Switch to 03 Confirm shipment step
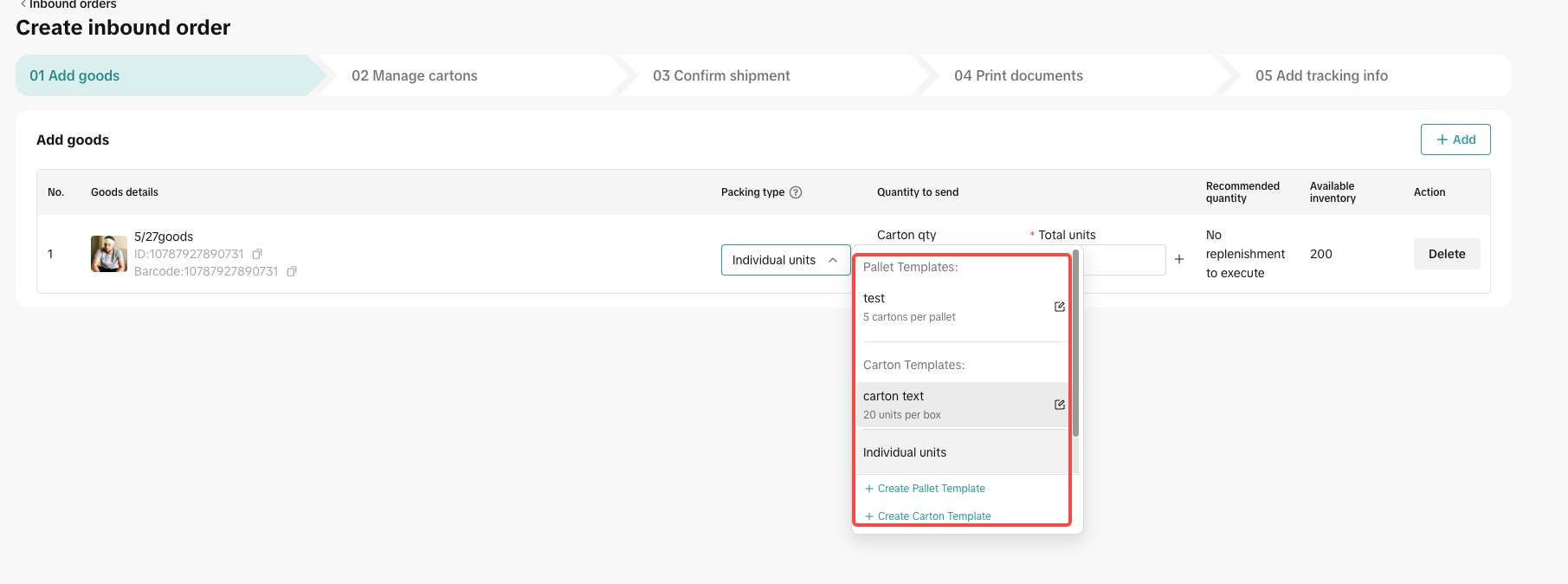1568x584 pixels. coord(720,75)
